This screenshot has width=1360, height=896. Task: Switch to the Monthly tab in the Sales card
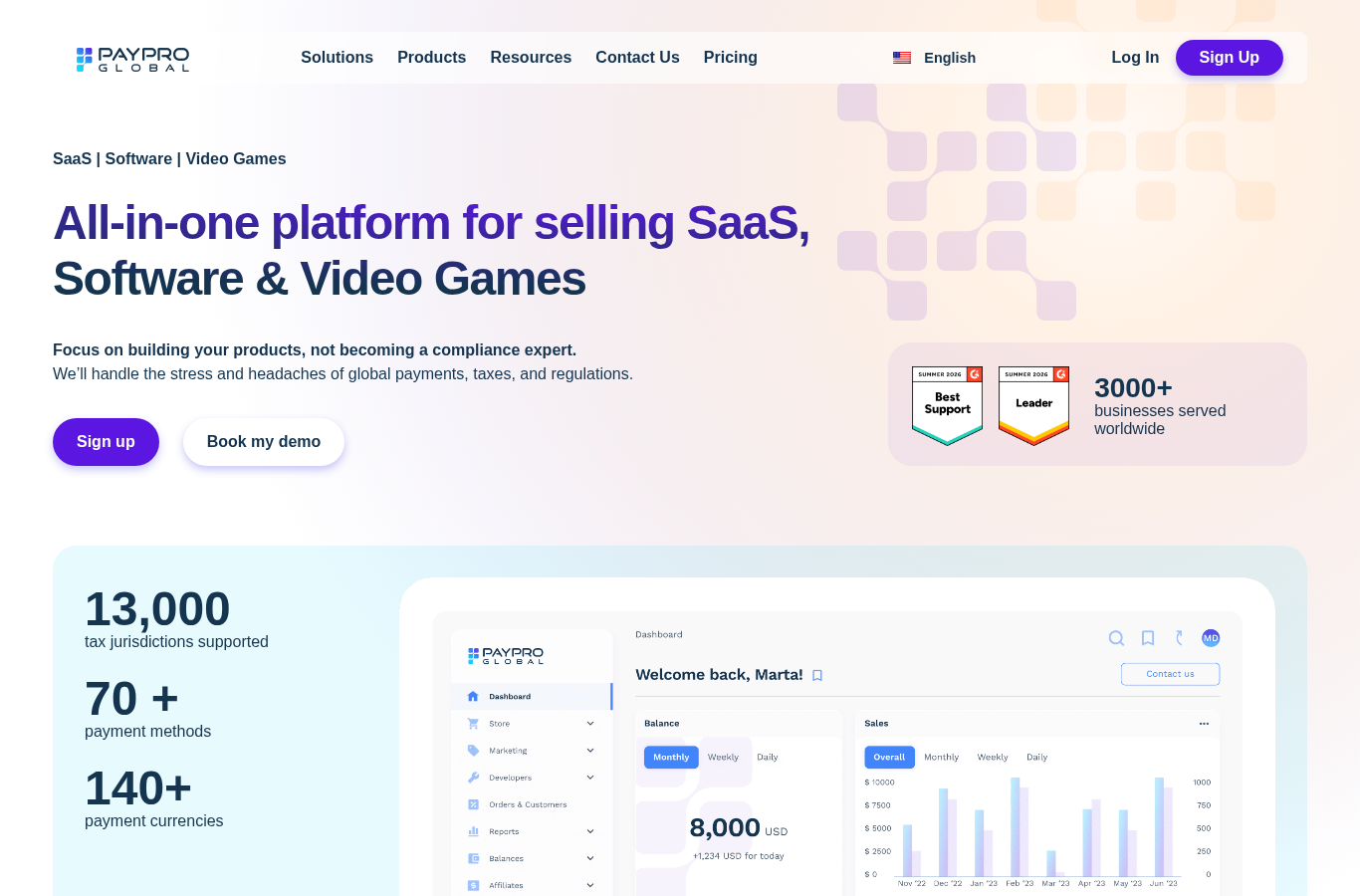pyautogui.click(x=941, y=758)
